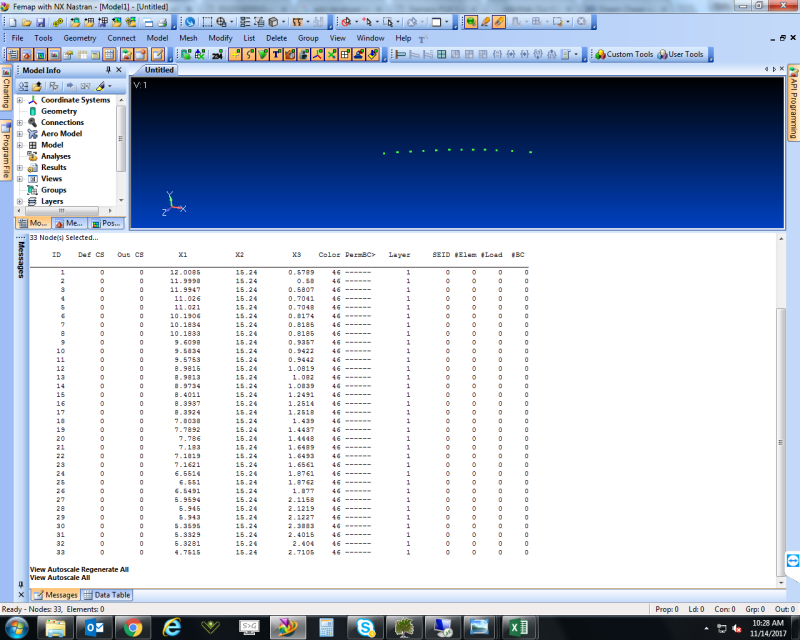Click the Print icon in the top toolbar
The image size is (800, 640).
pyautogui.click(x=162, y=22)
